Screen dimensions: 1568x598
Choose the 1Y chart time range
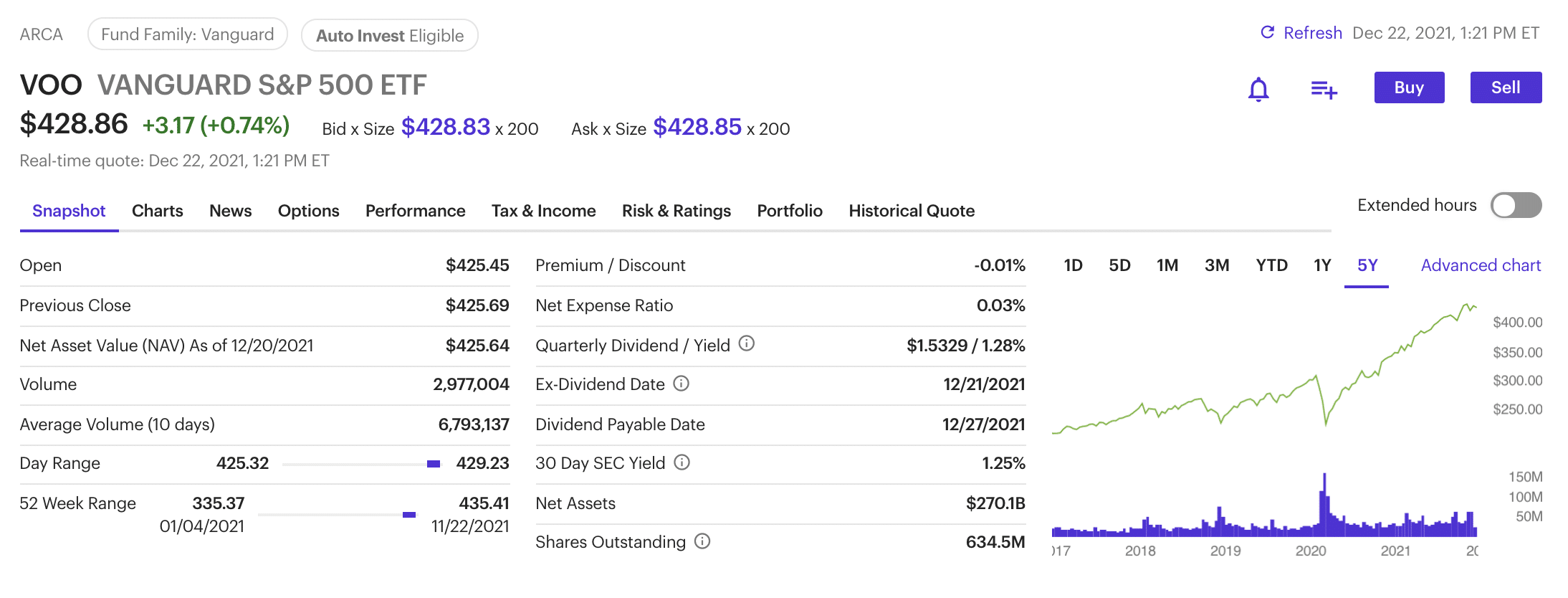pyautogui.click(x=1321, y=265)
